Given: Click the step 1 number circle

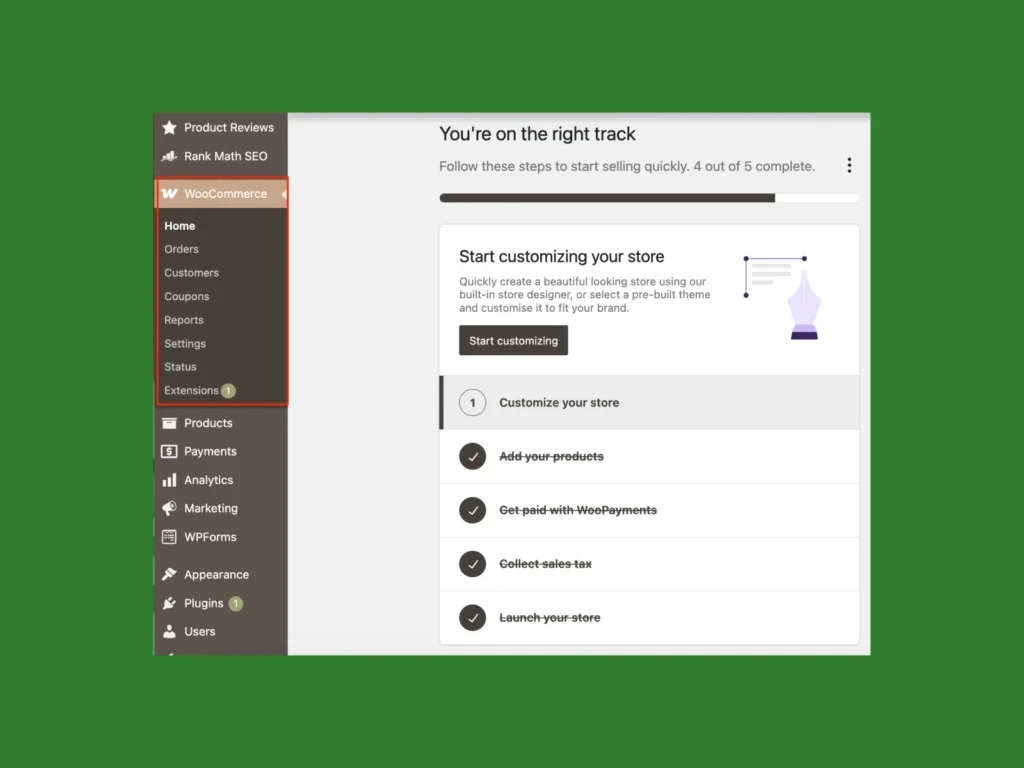Looking at the screenshot, I should (x=472, y=403).
